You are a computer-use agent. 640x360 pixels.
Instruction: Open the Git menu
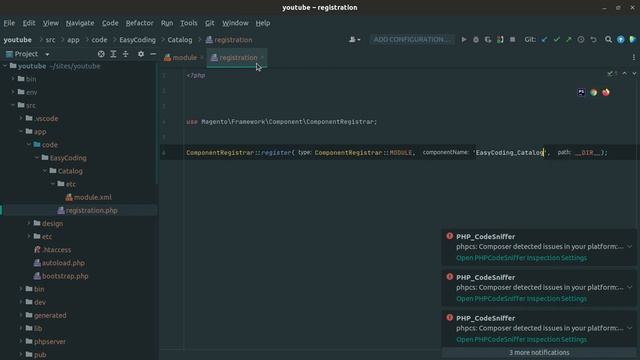(x=209, y=23)
